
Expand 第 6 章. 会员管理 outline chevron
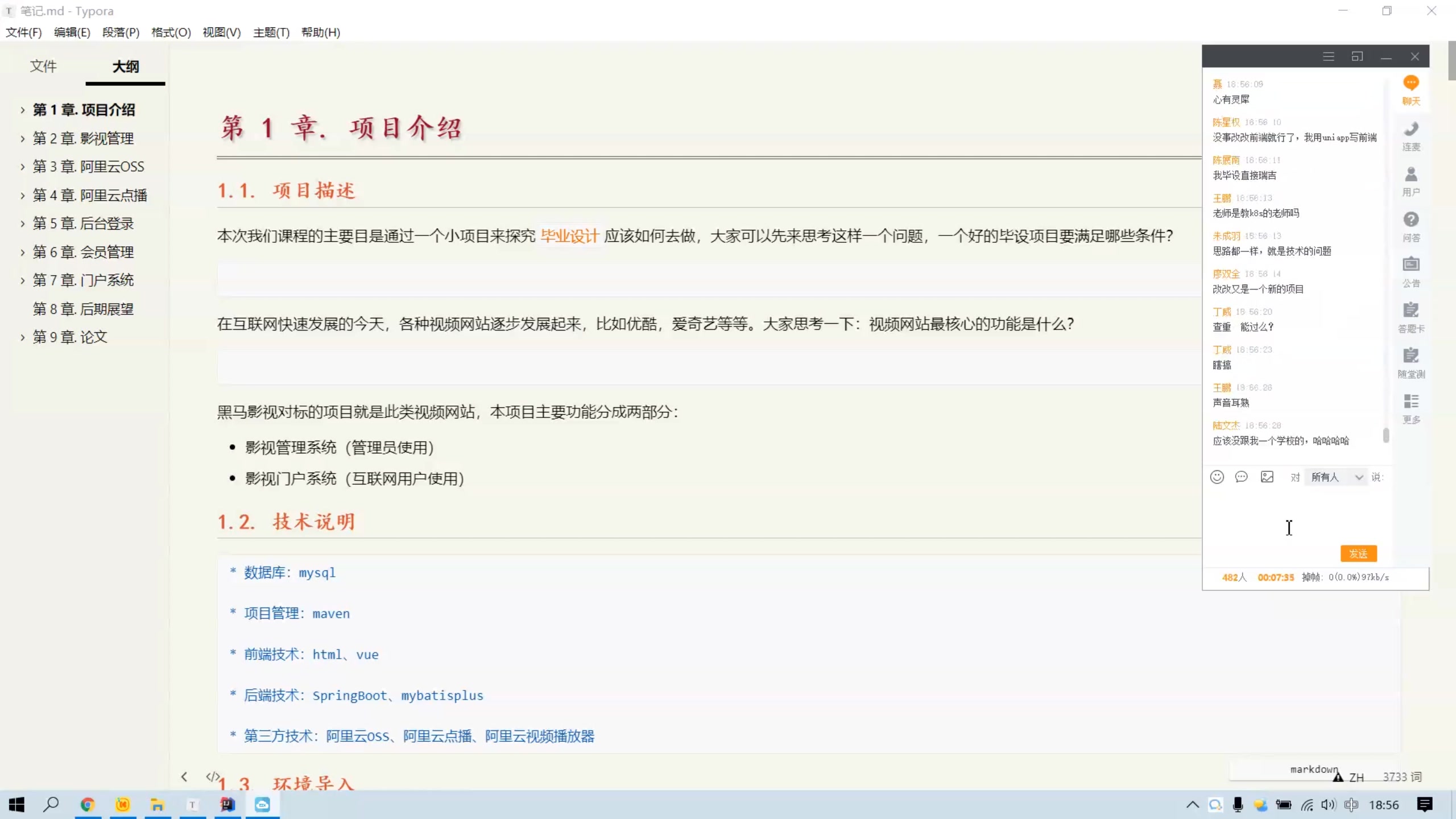[x=23, y=252]
